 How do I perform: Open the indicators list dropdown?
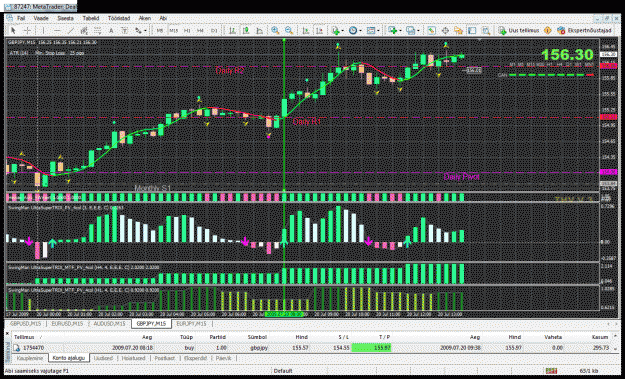(x=337, y=30)
